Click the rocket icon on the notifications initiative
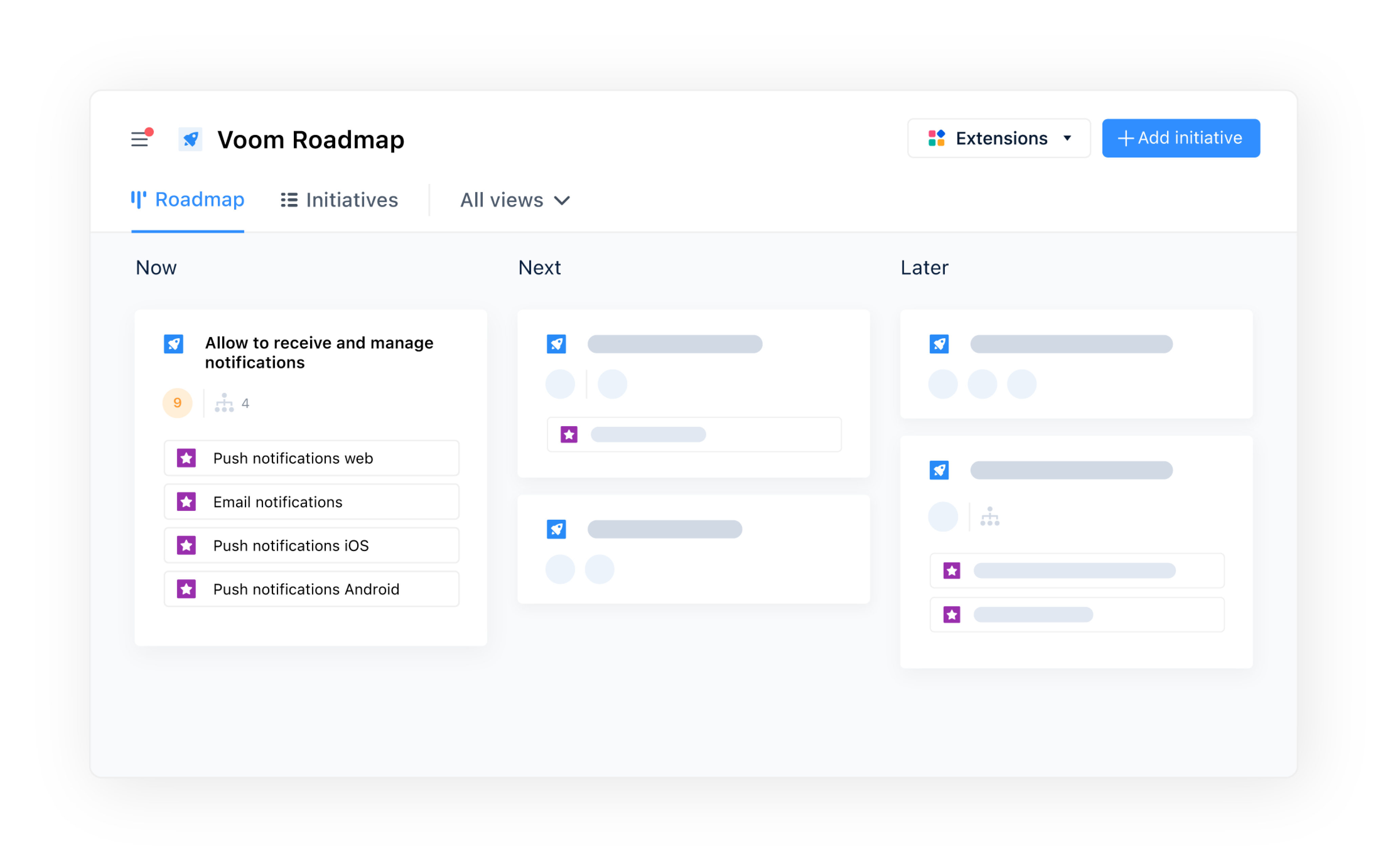1388x868 pixels. click(x=173, y=344)
